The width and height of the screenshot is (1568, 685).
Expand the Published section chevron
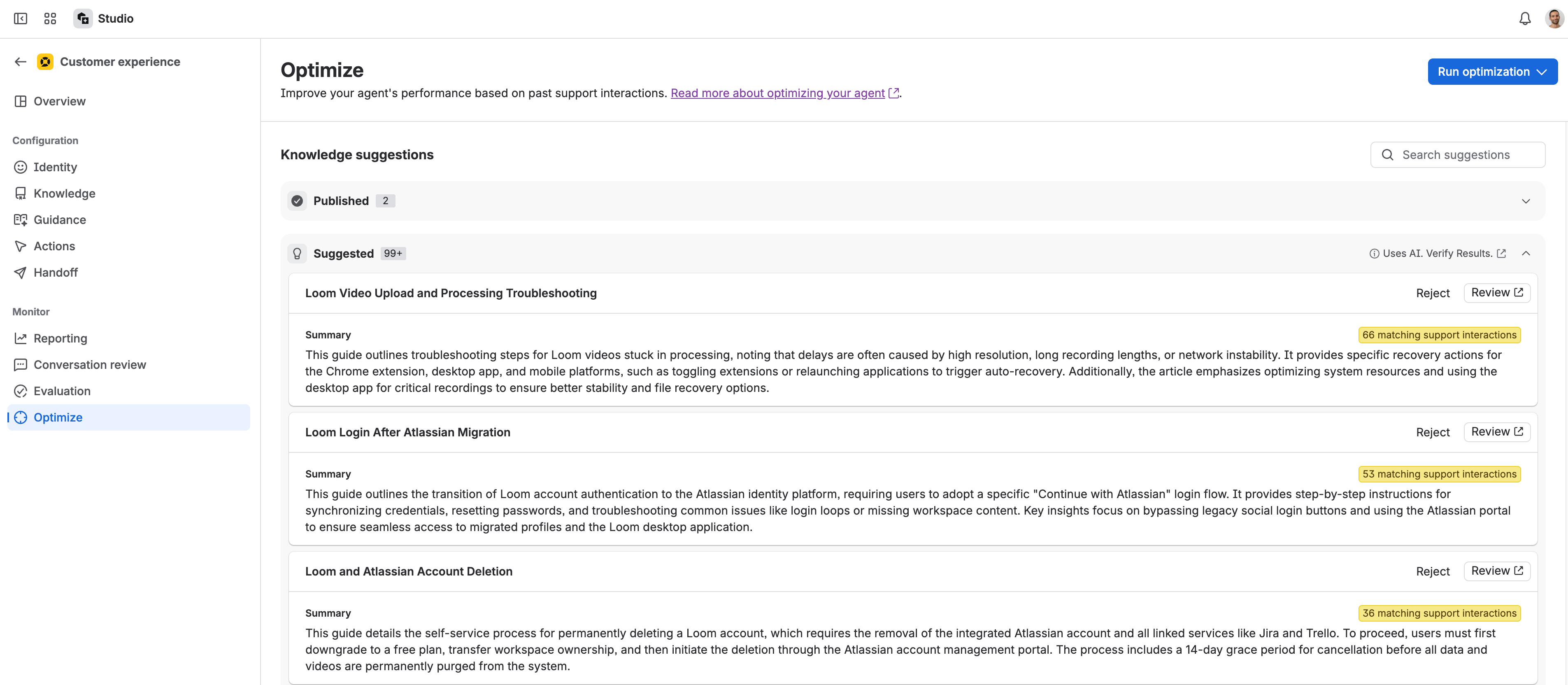click(1525, 201)
